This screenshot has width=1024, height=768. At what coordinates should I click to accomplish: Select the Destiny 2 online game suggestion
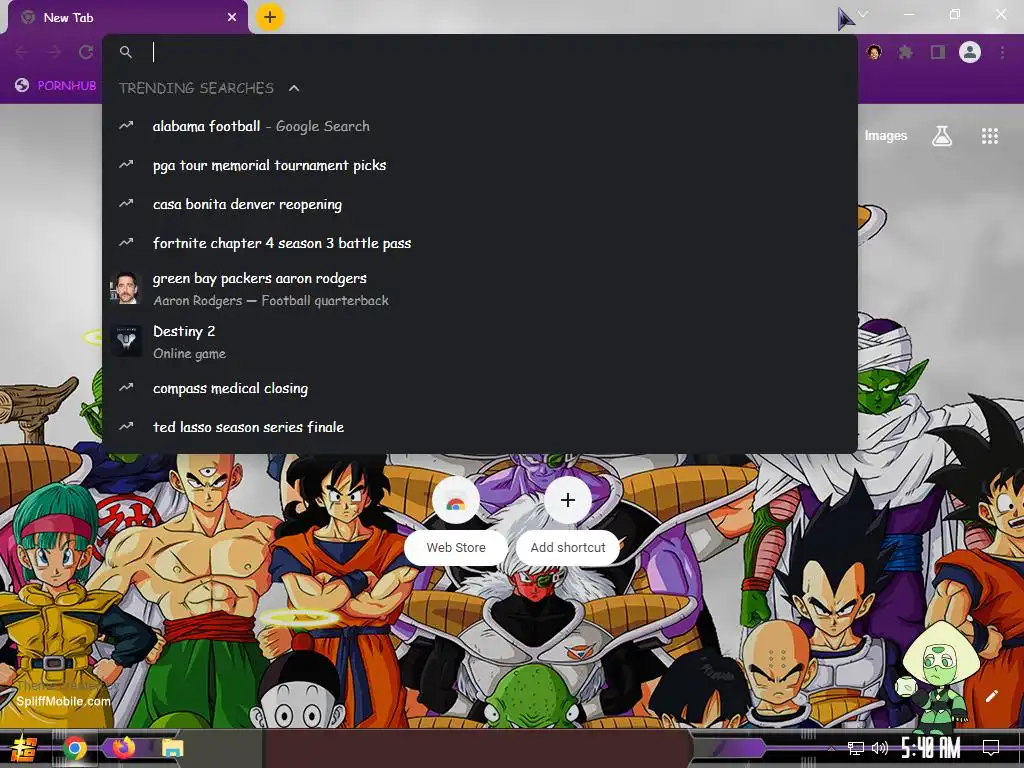[480, 342]
